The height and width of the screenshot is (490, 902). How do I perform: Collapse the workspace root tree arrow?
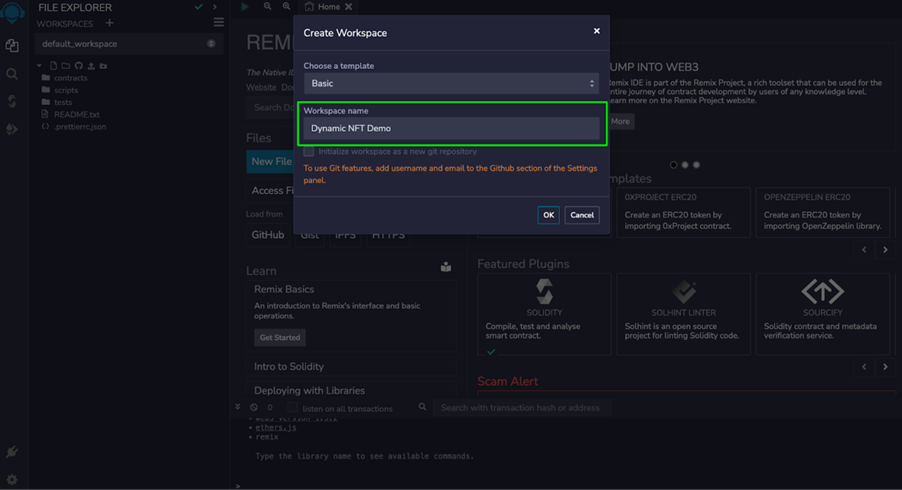point(39,66)
